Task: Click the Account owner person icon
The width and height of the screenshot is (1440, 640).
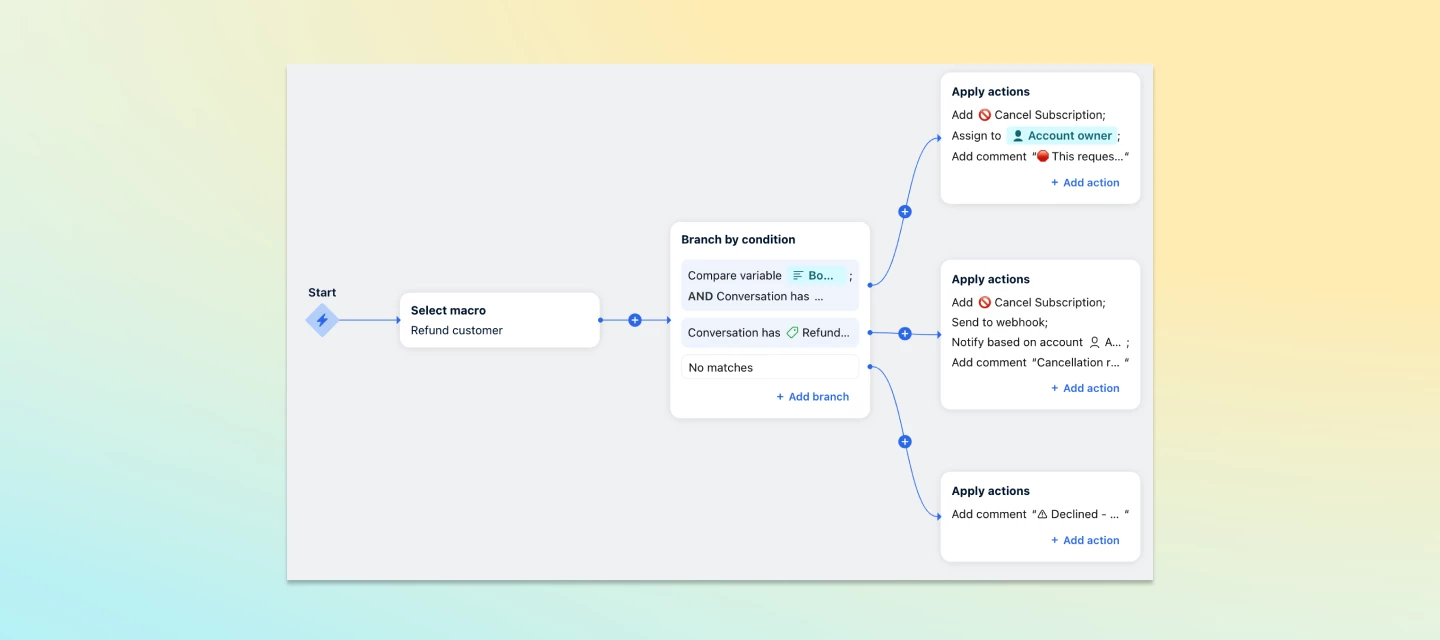Action: click(1018, 136)
